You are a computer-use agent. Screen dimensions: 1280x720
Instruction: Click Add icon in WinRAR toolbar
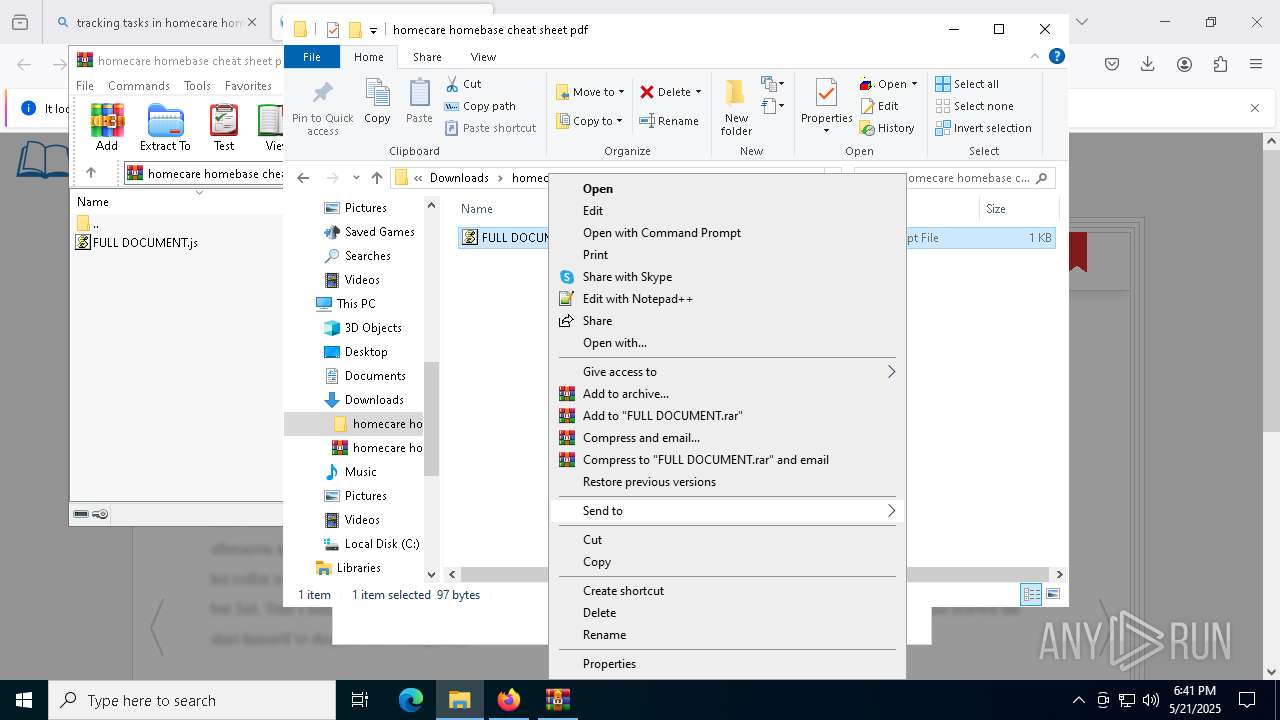[x=107, y=128]
